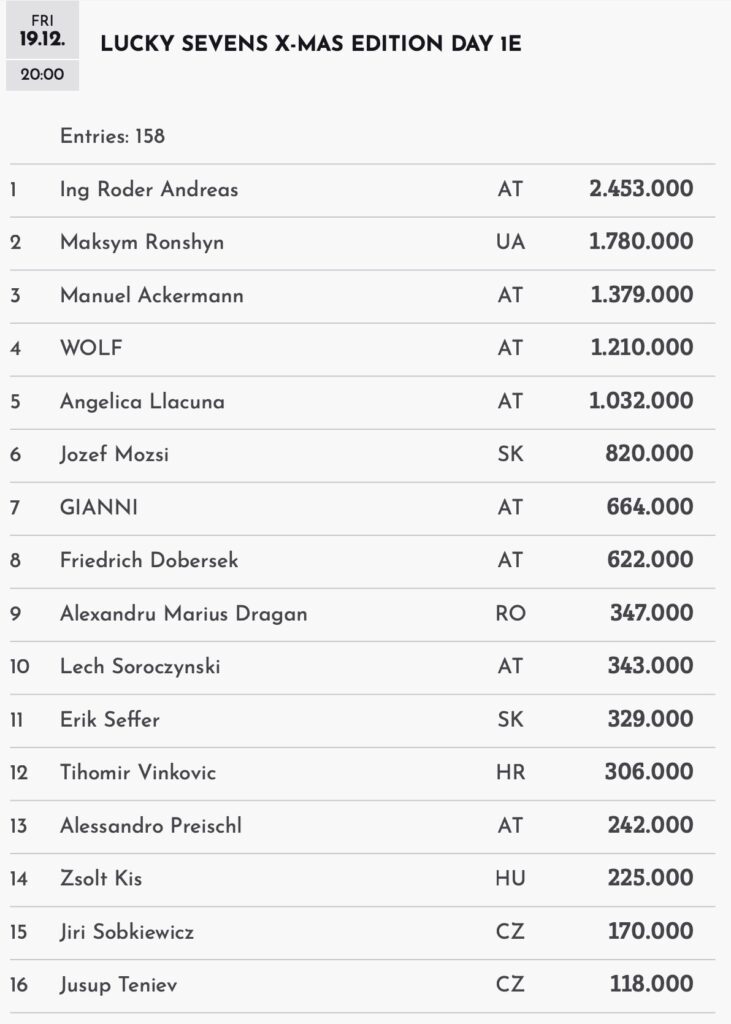The height and width of the screenshot is (1024, 731).
Task: Click Manuel Ackermann's name
Action: pos(152,295)
